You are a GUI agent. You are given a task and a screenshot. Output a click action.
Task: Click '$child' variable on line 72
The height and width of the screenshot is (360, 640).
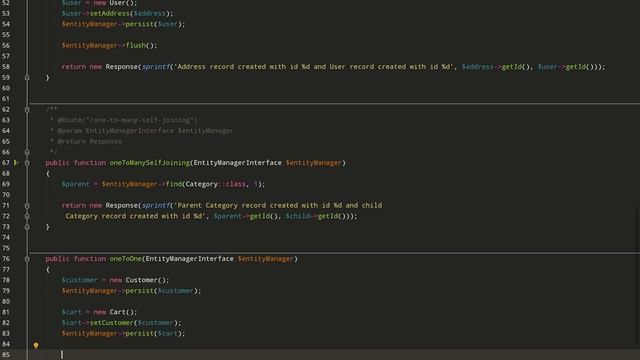coord(298,216)
